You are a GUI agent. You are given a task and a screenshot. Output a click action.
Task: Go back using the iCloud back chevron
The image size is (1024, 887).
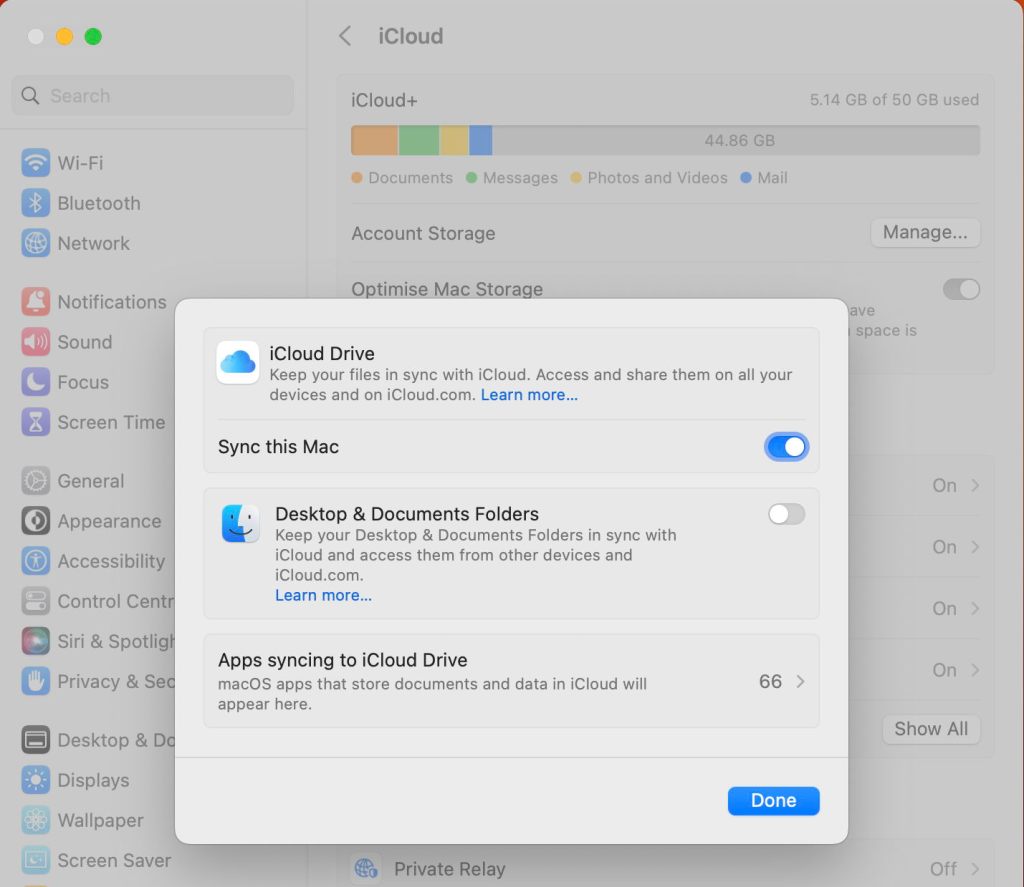click(345, 36)
